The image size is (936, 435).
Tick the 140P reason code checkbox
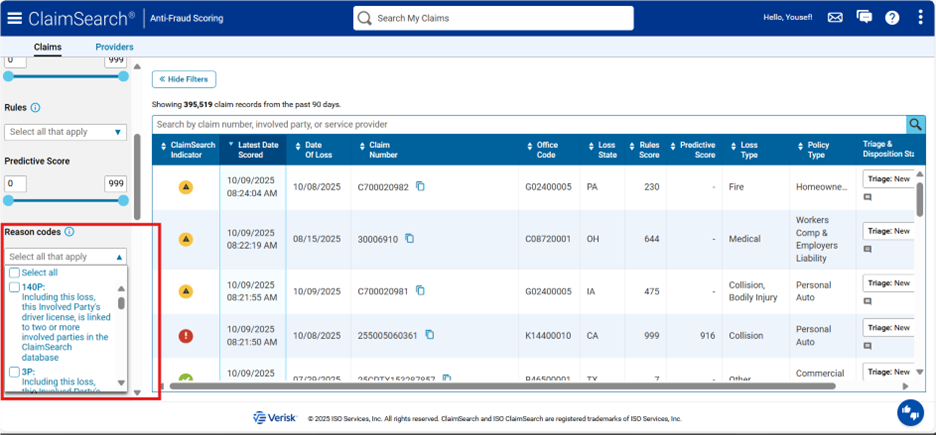(x=14, y=287)
